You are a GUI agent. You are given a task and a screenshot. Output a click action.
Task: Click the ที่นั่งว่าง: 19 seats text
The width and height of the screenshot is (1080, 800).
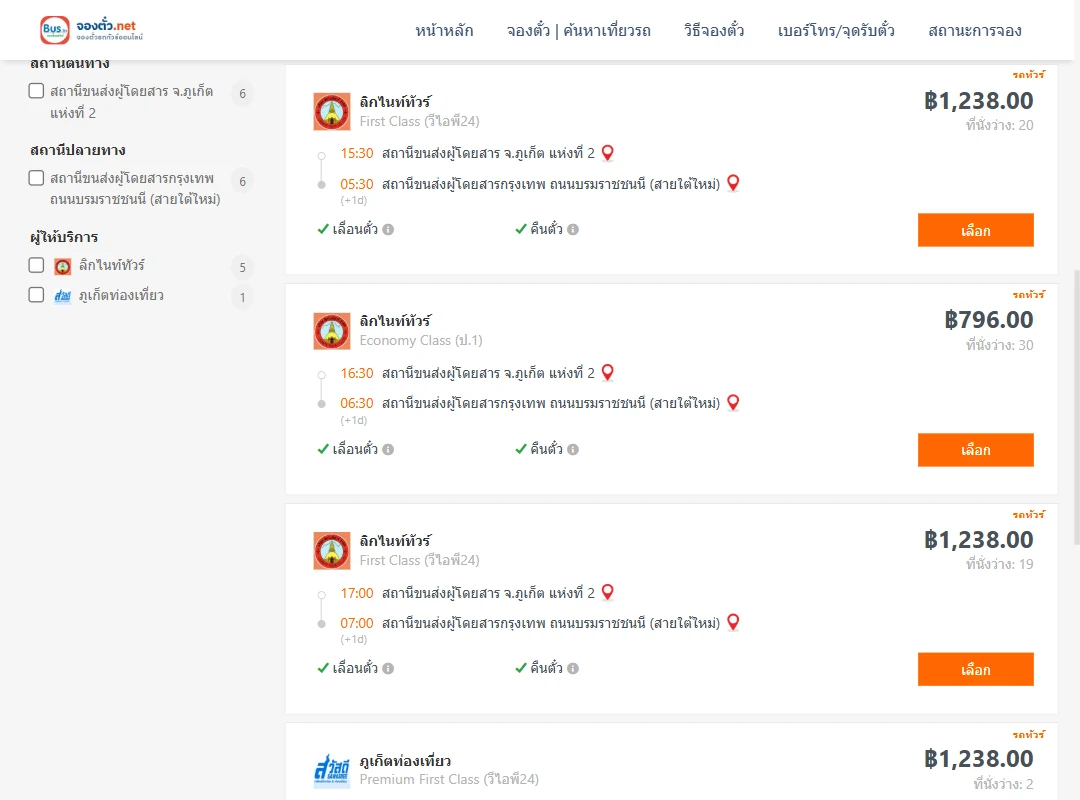click(x=999, y=564)
